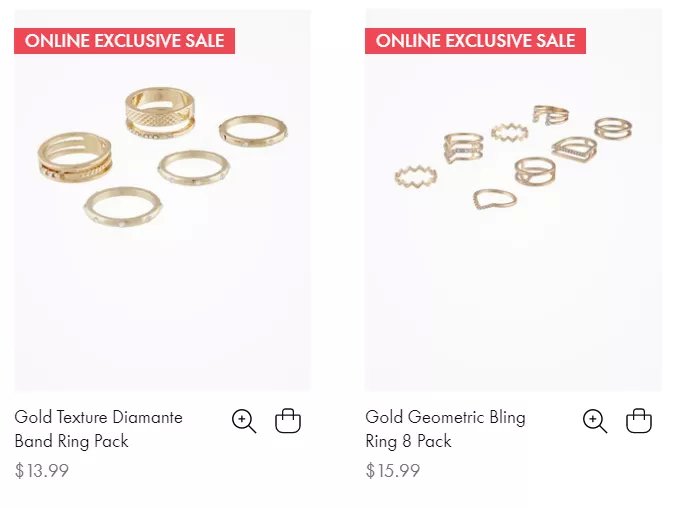Select the $13.99 price label
Image resolution: width=678 pixels, height=508 pixels.
42,470
